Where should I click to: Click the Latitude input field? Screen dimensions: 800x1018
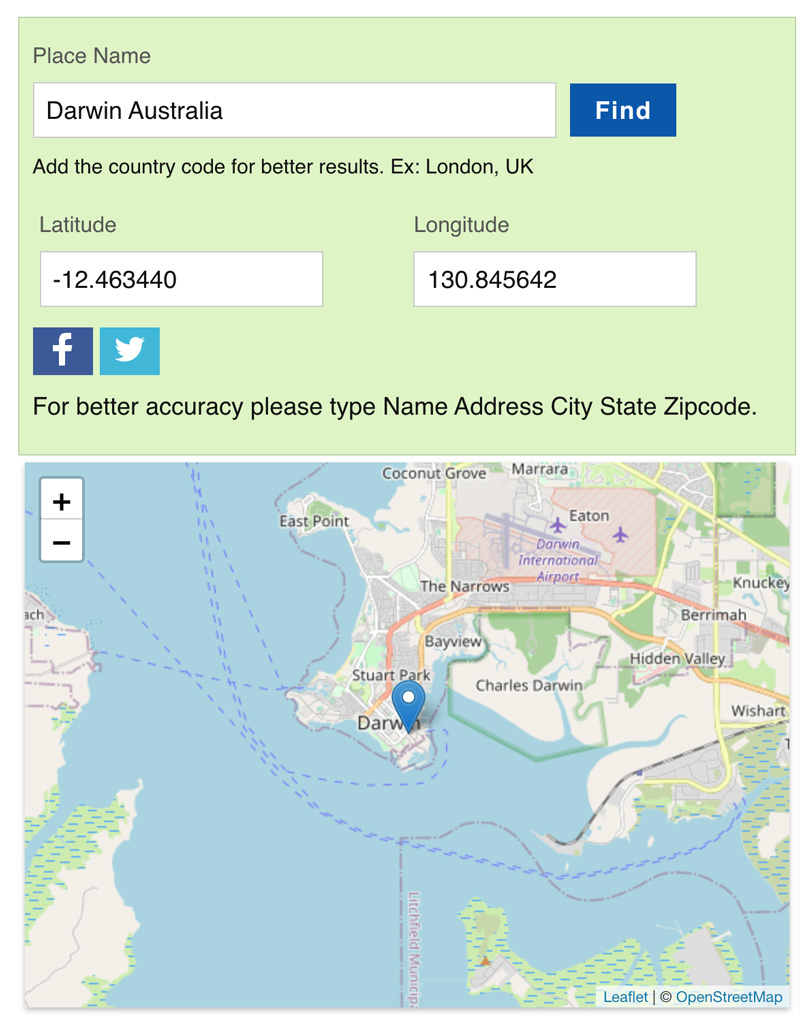[182, 279]
